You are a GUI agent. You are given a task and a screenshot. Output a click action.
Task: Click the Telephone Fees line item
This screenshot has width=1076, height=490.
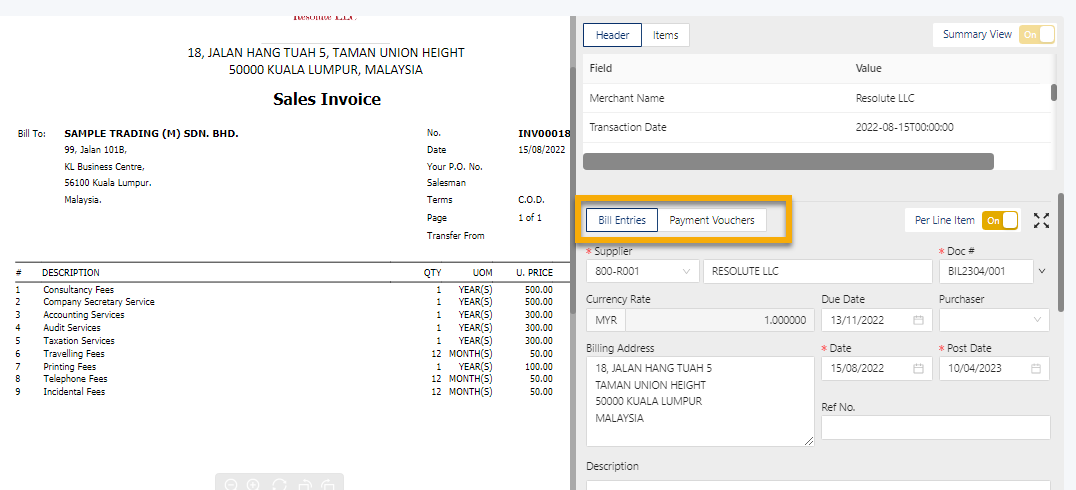(75, 379)
